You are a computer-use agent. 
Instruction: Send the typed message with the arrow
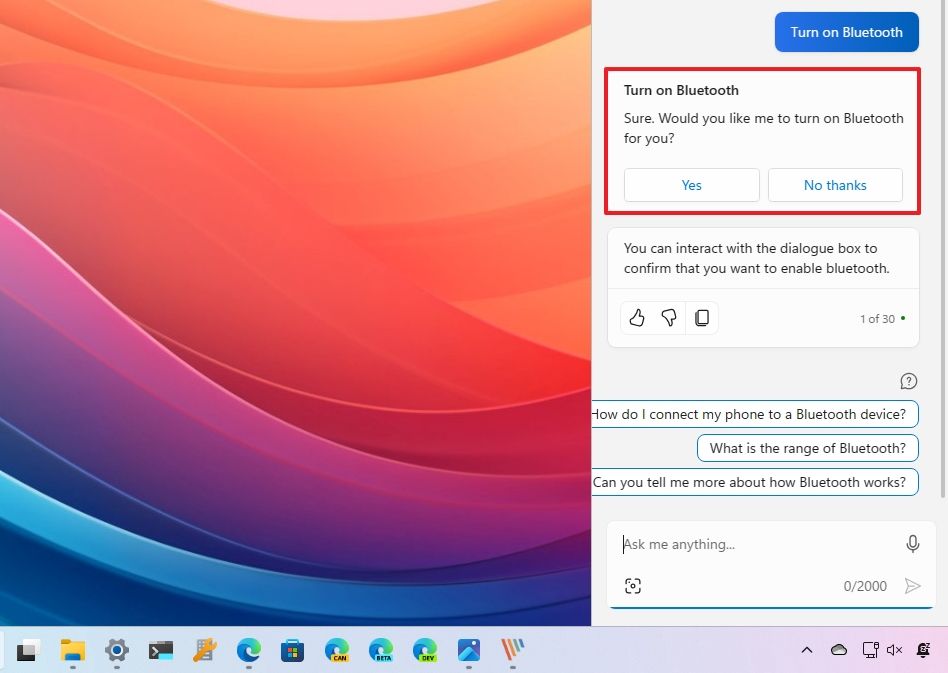(x=912, y=586)
